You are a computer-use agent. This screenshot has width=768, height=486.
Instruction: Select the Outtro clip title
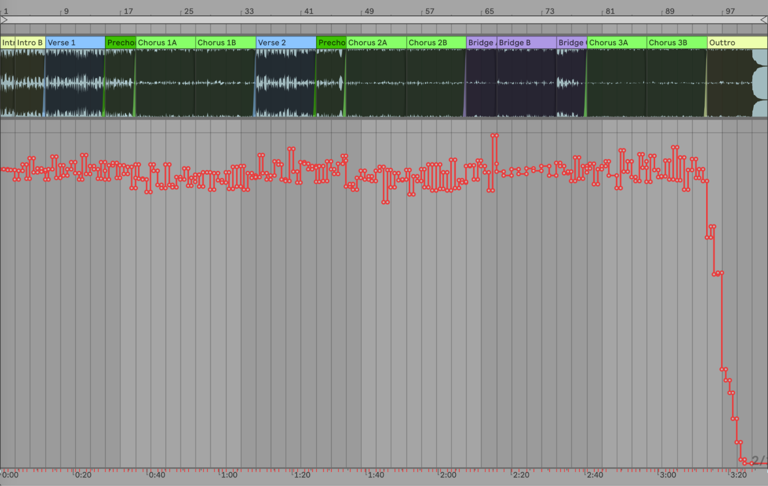point(728,43)
